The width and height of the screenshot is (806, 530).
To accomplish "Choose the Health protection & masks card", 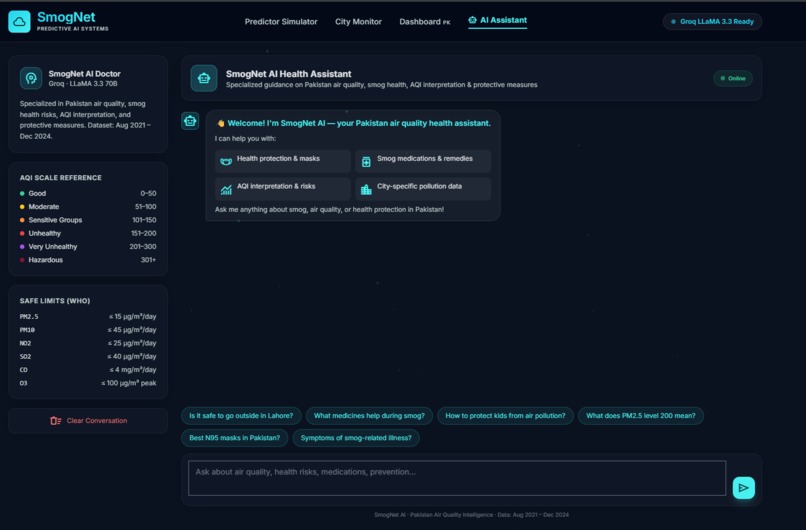I will pos(283,161).
